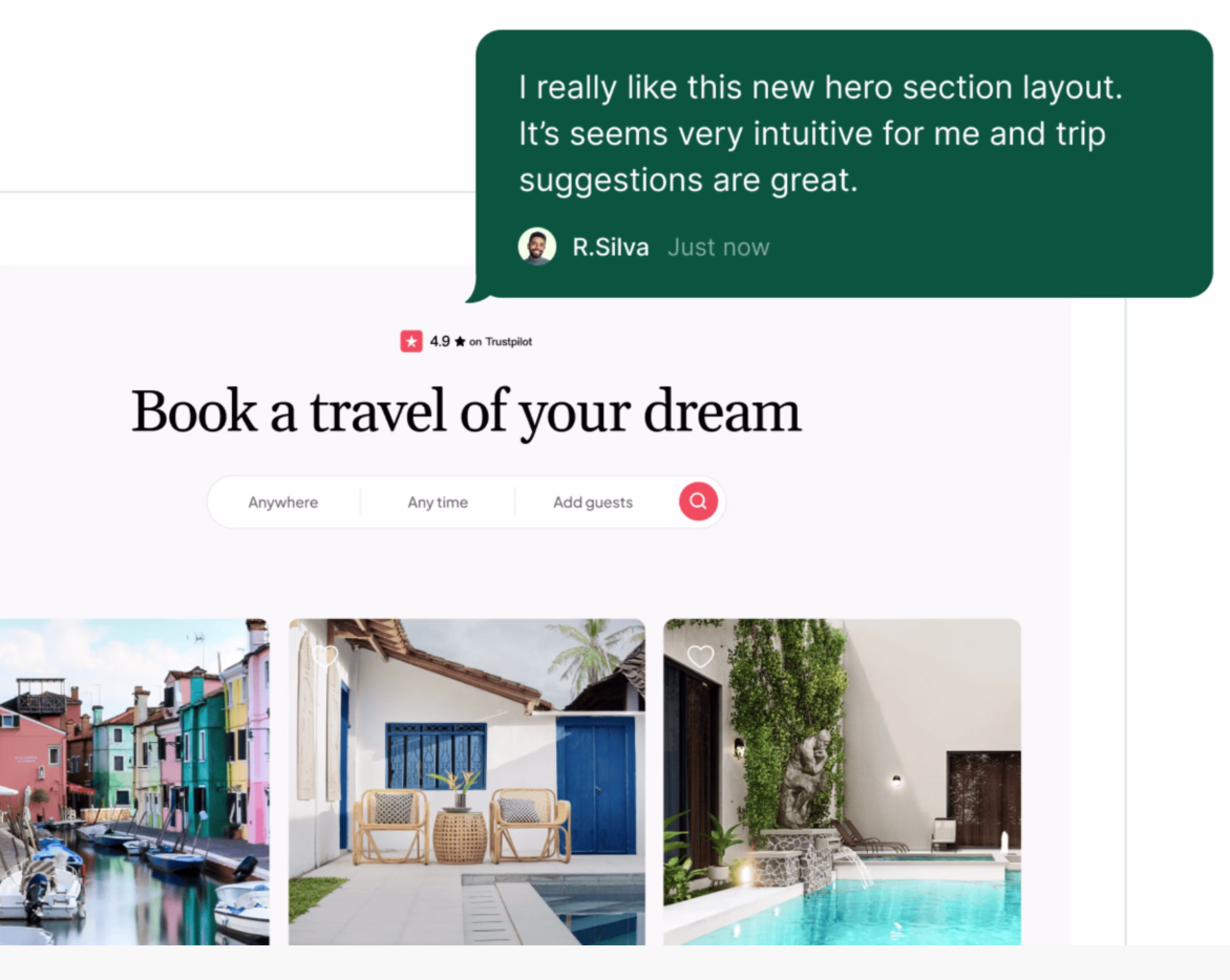Click the red Trustpilot star logo
Viewport: 1230px width, 980px height.
pos(411,341)
